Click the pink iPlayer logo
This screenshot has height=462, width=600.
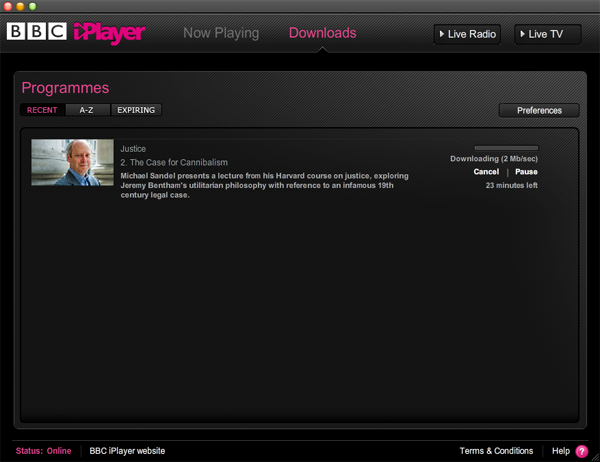(x=109, y=33)
